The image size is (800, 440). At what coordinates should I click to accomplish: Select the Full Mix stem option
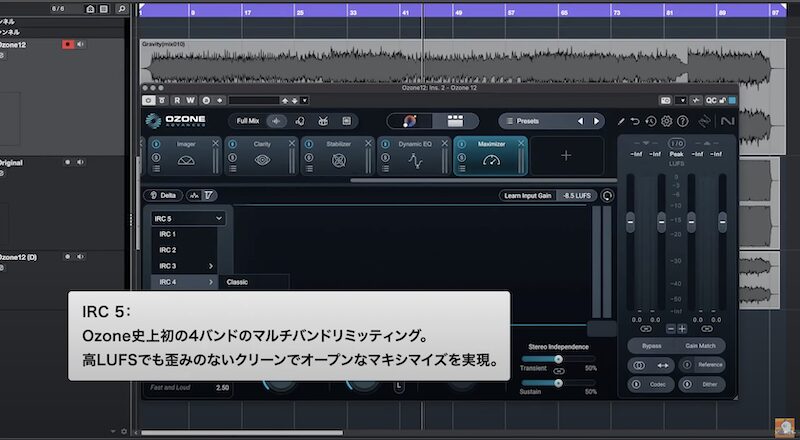tap(247, 121)
